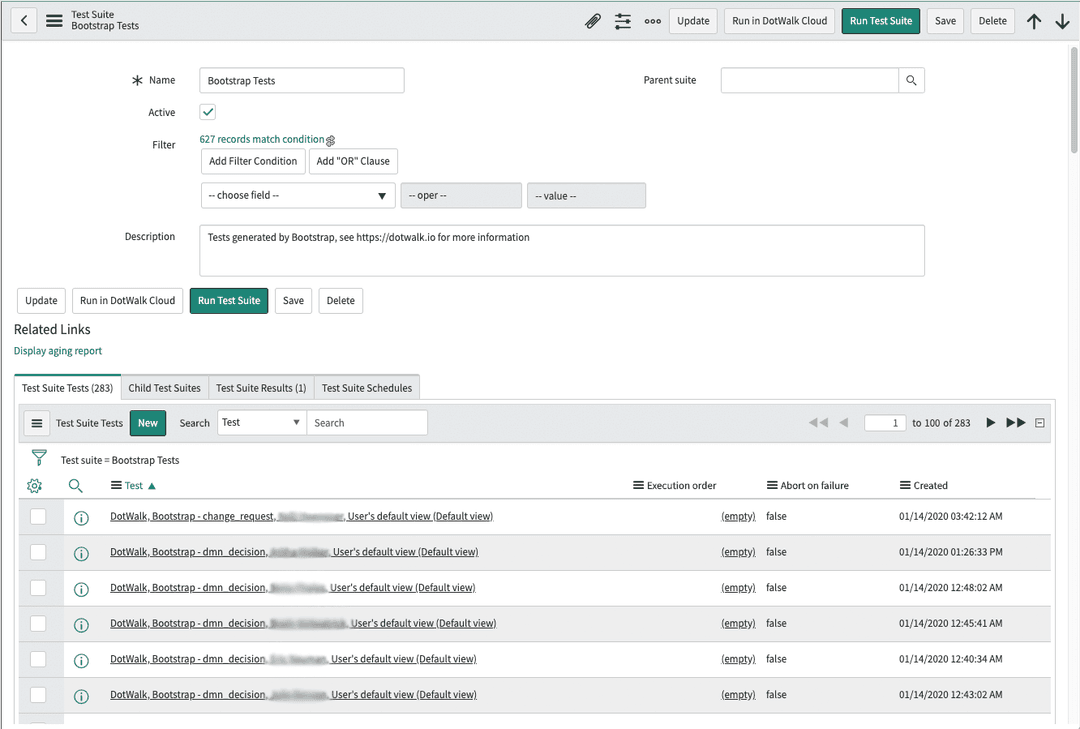Collapse the related list with minus icon
The height and width of the screenshot is (729, 1080).
tap(1040, 423)
